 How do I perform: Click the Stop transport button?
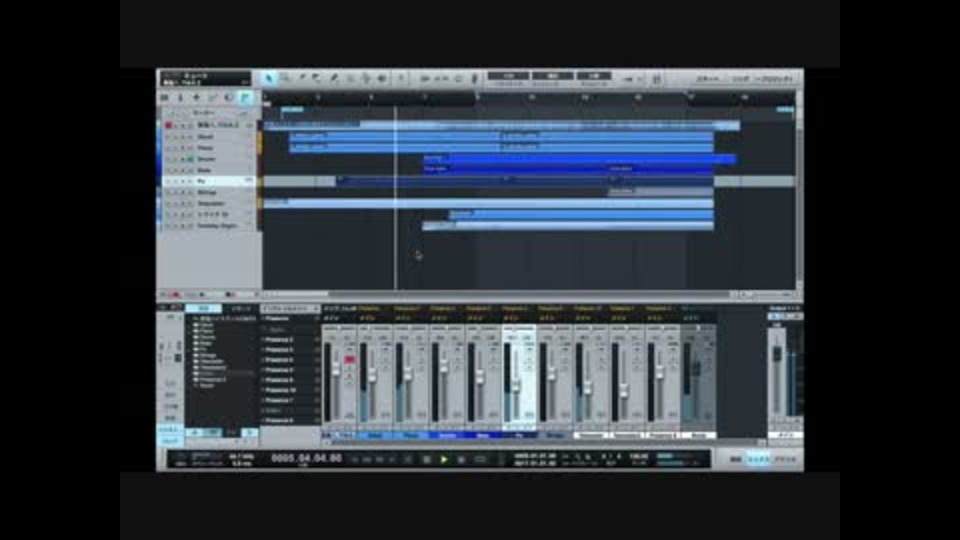coord(427,459)
